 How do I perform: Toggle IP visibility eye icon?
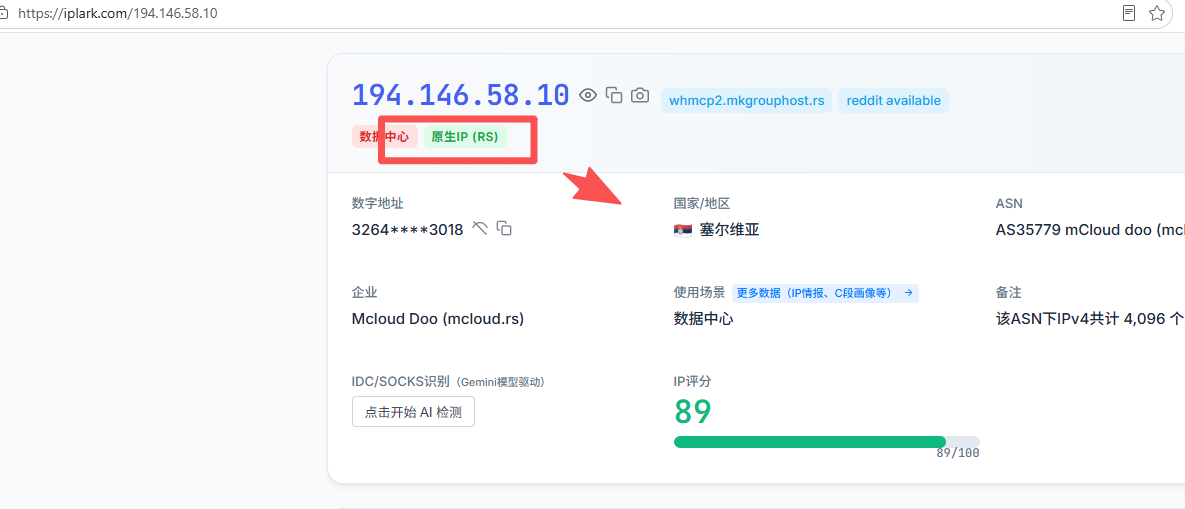point(588,95)
